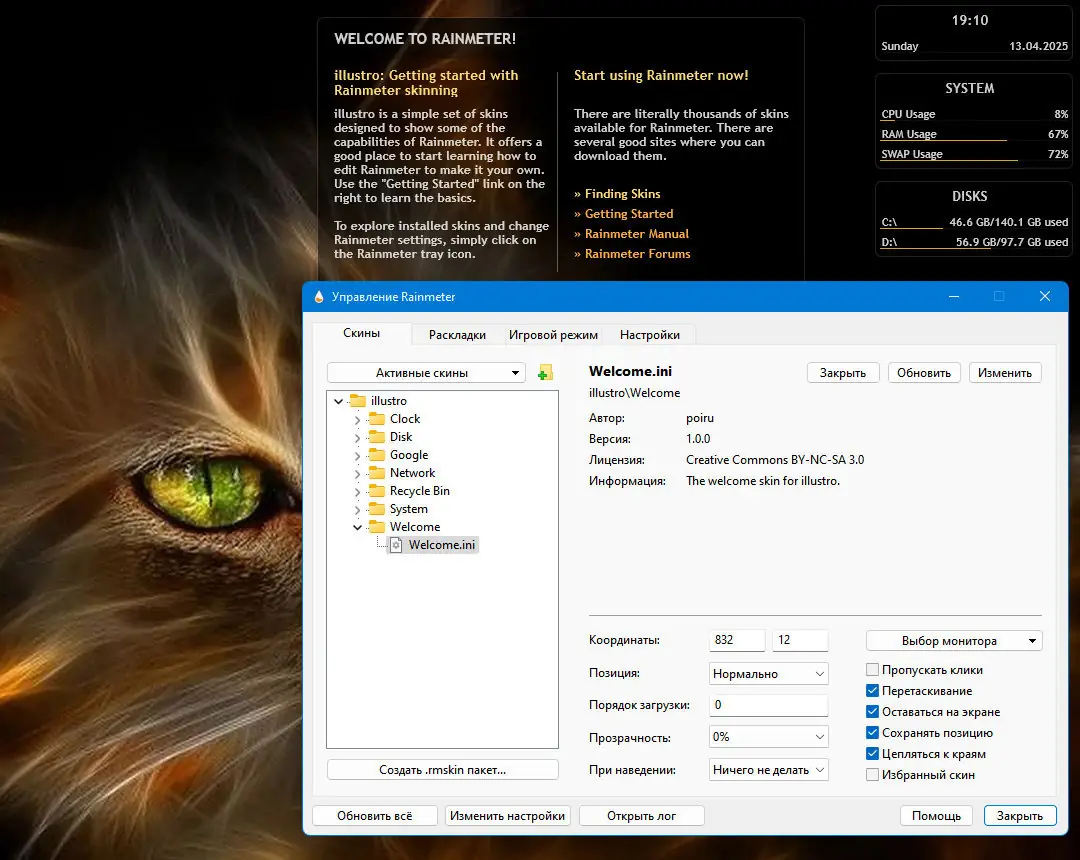Open the Прозрачность percentage dropdown
Screen dimensions: 1080x860
click(x=768, y=737)
